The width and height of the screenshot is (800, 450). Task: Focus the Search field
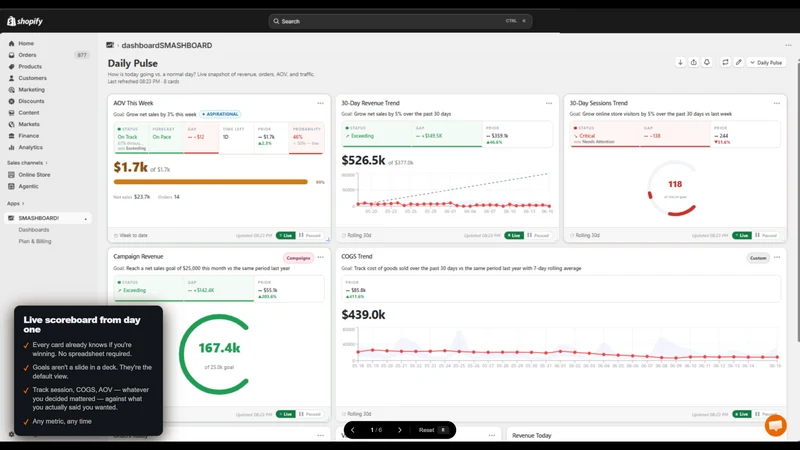400,21
